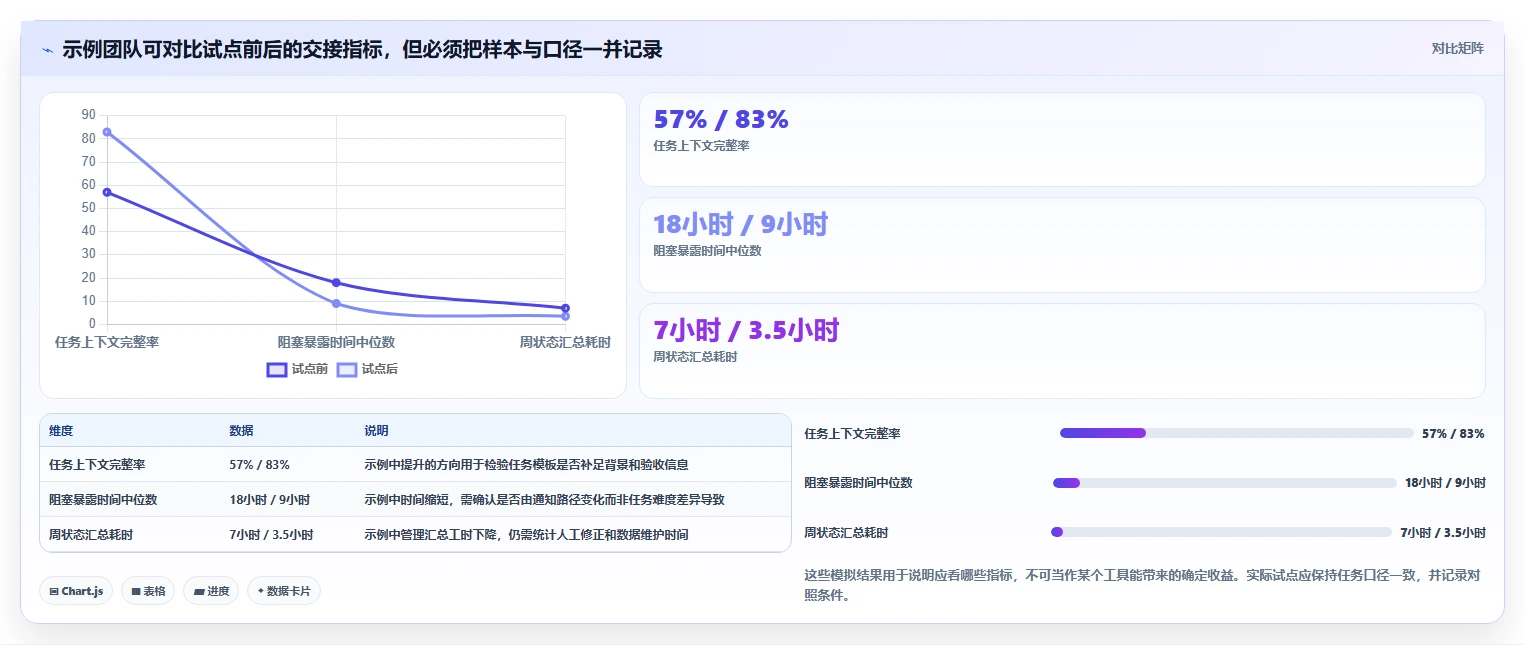Click the x-axis label 阻塞暴露时间中位数
Screen dimensions: 1525x645
tap(336, 342)
